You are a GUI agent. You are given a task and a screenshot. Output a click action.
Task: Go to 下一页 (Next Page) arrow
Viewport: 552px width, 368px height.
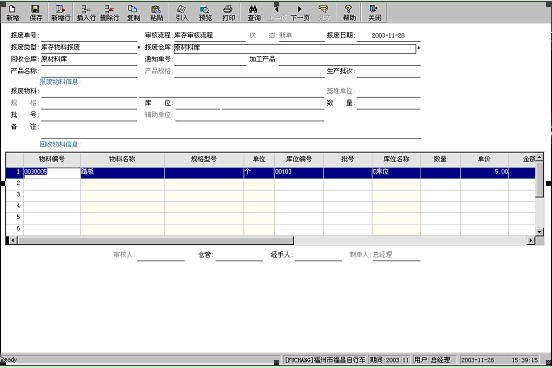[300, 13]
